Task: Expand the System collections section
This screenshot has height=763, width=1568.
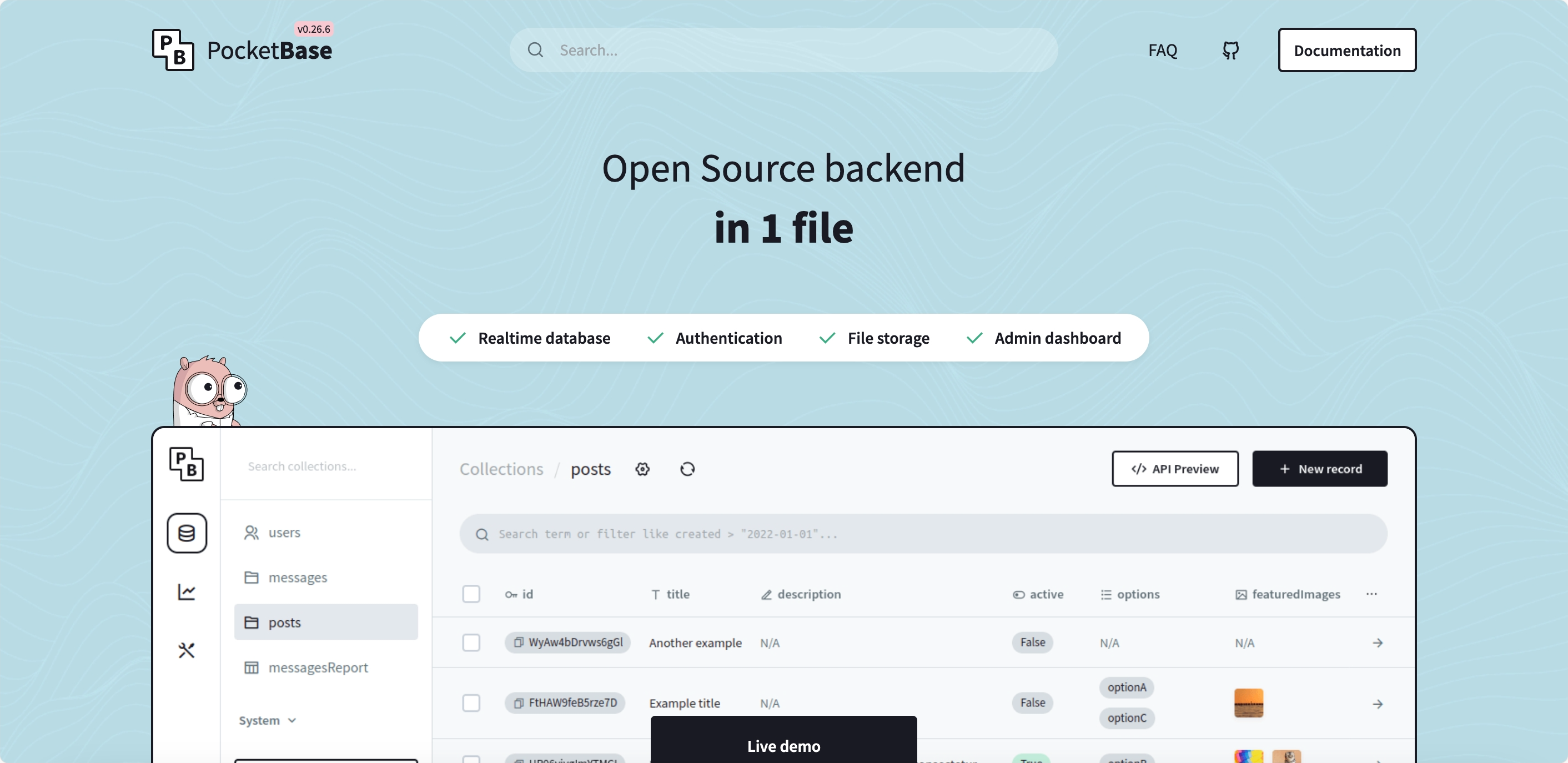Action: coord(267,720)
